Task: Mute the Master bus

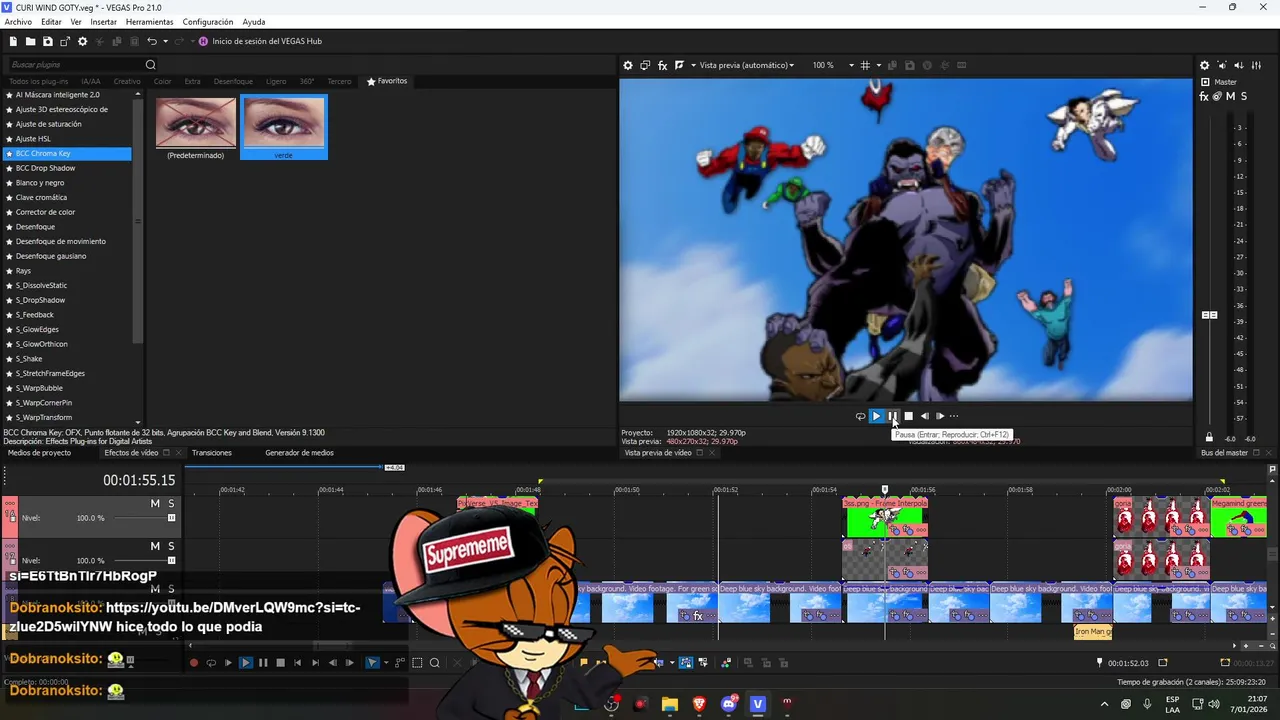Action: click(x=1230, y=96)
